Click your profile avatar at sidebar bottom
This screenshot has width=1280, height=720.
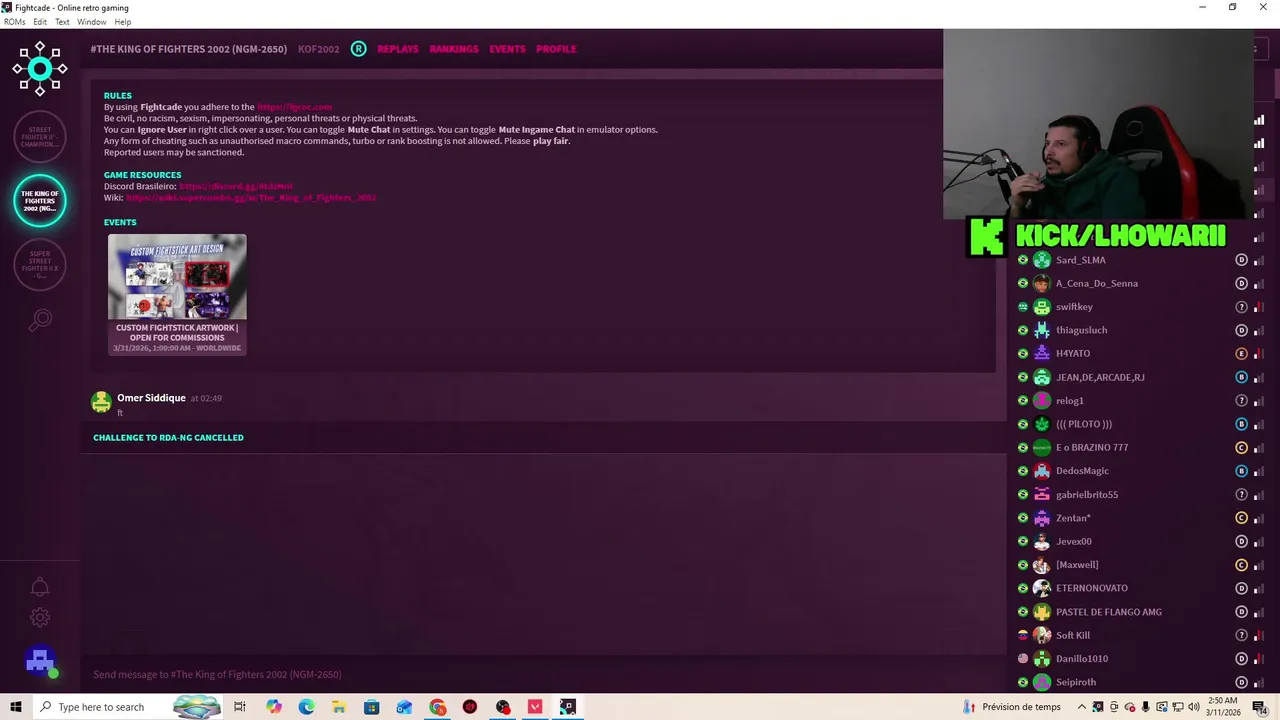40,662
